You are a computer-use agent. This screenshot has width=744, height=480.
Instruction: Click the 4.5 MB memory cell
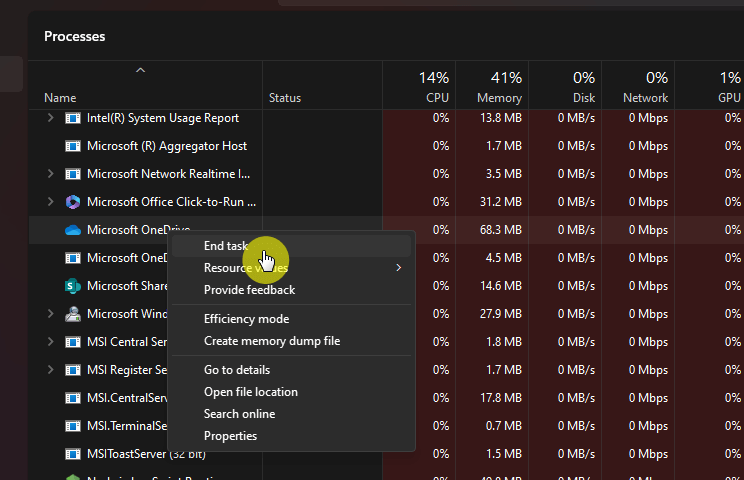click(503, 258)
